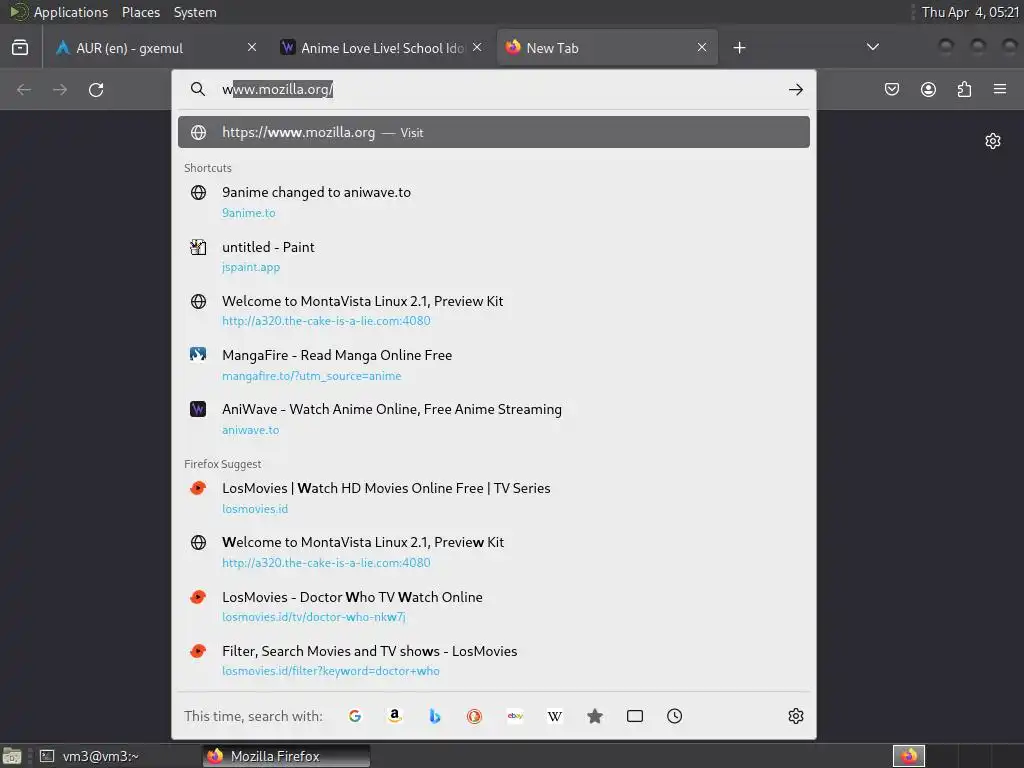This screenshot has width=1024, height=768.
Task: Click the losmovies.id/filter?keyword=doctor+who URL text
Action: pos(330,671)
